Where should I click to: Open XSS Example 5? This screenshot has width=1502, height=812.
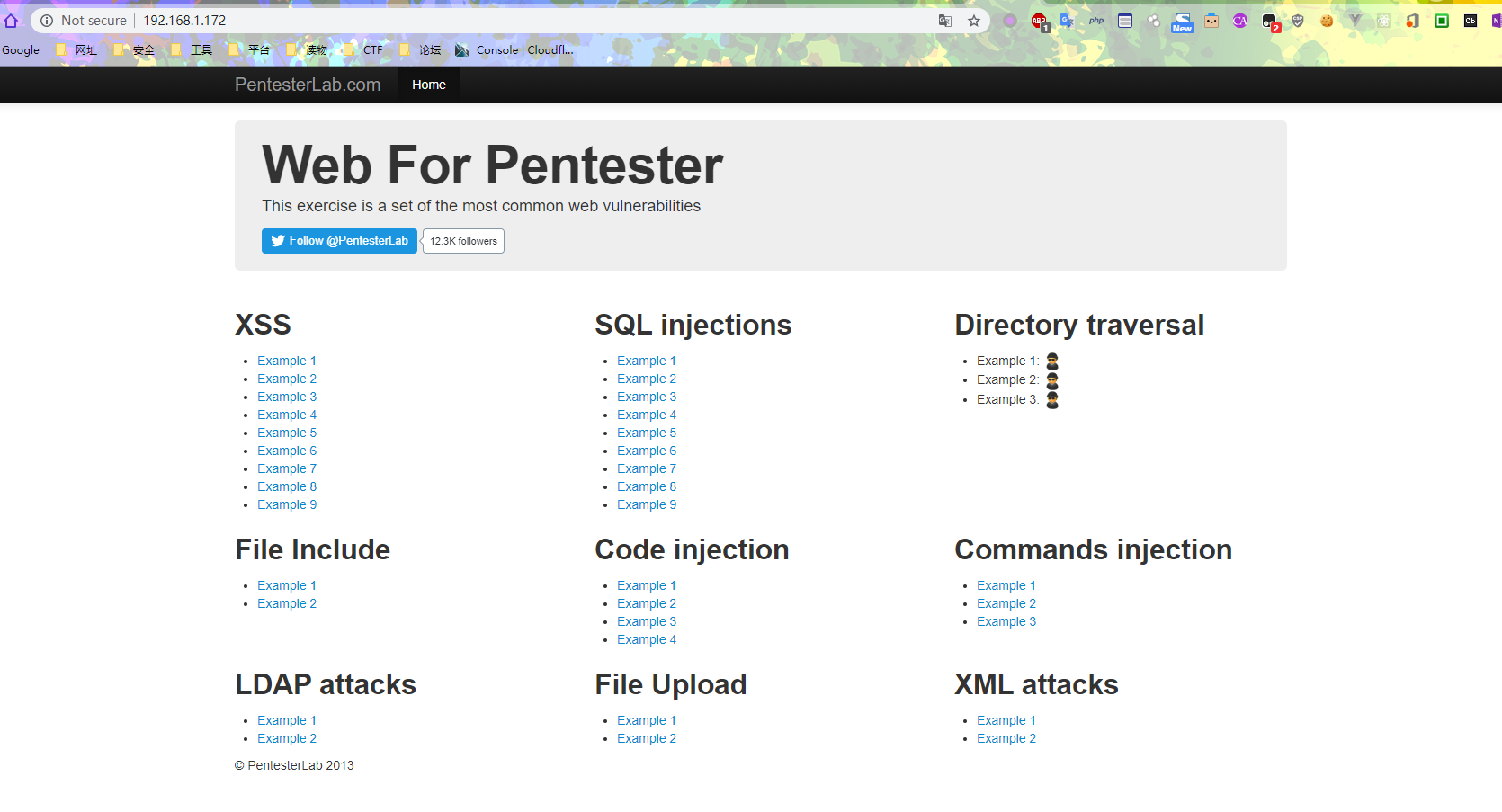(287, 433)
